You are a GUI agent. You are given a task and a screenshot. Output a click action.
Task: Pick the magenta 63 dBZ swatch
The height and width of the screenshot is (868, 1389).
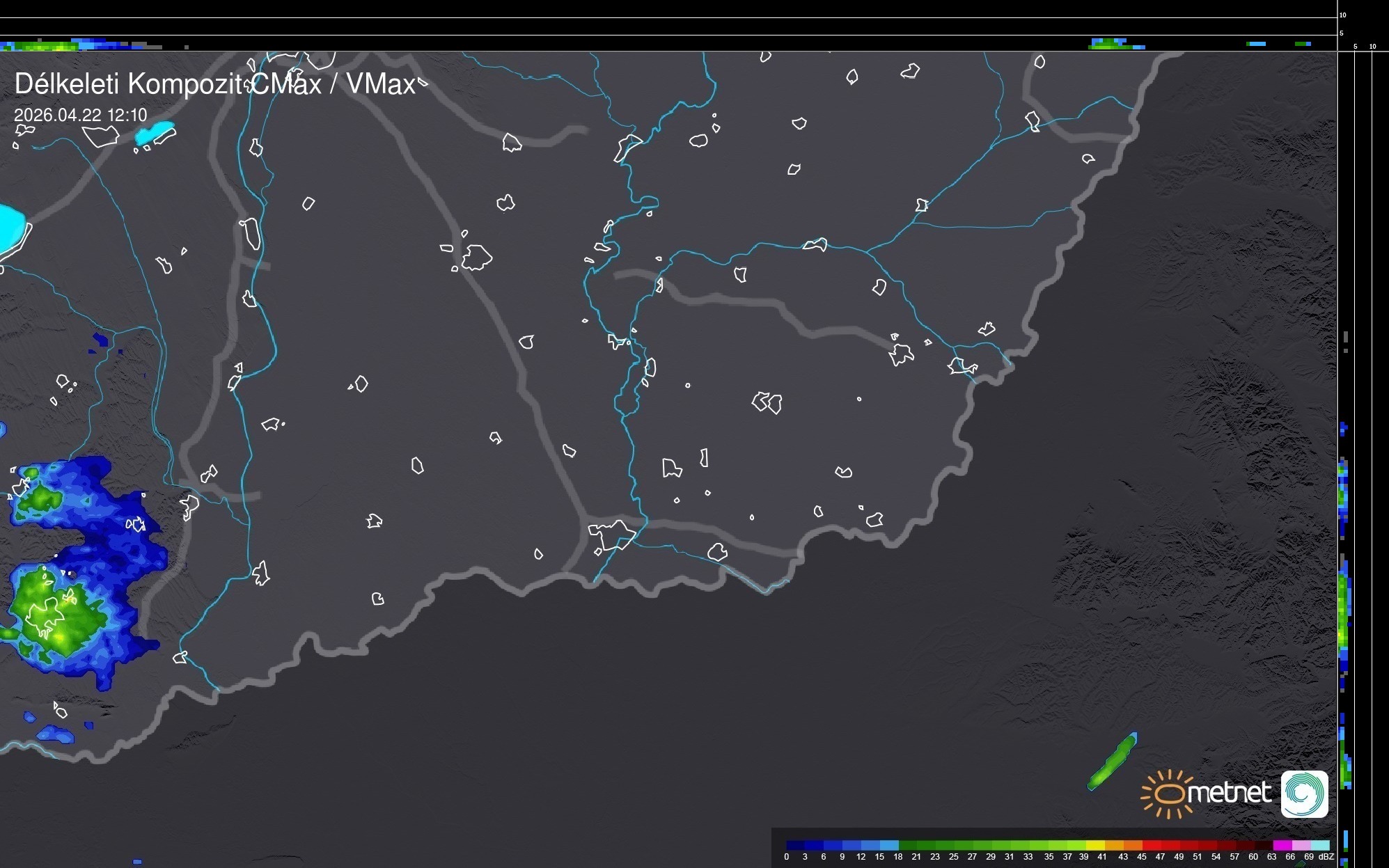pyautogui.click(x=1282, y=845)
